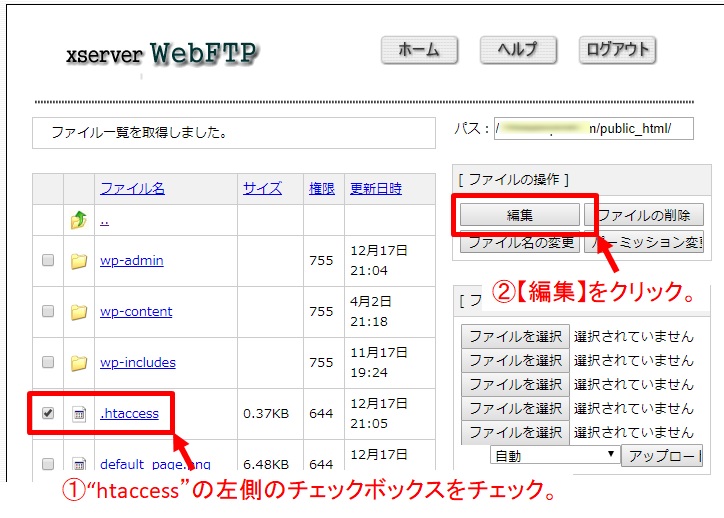Sort the list by ファイル名 column header
The height and width of the screenshot is (518, 724).
[x=132, y=188]
